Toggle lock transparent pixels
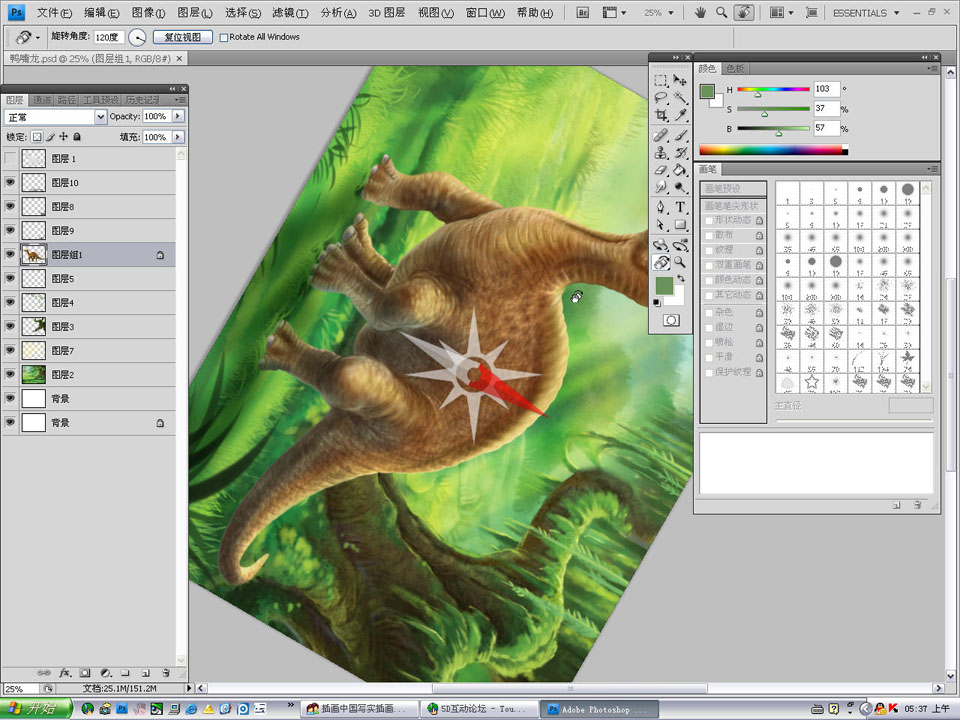Screen dimensions: 960x720 point(37,137)
